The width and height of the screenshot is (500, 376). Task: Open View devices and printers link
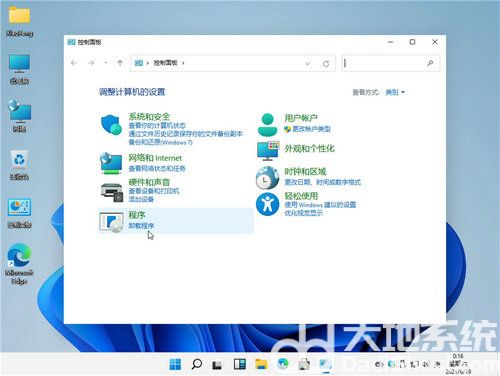pyautogui.click(x=154, y=191)
